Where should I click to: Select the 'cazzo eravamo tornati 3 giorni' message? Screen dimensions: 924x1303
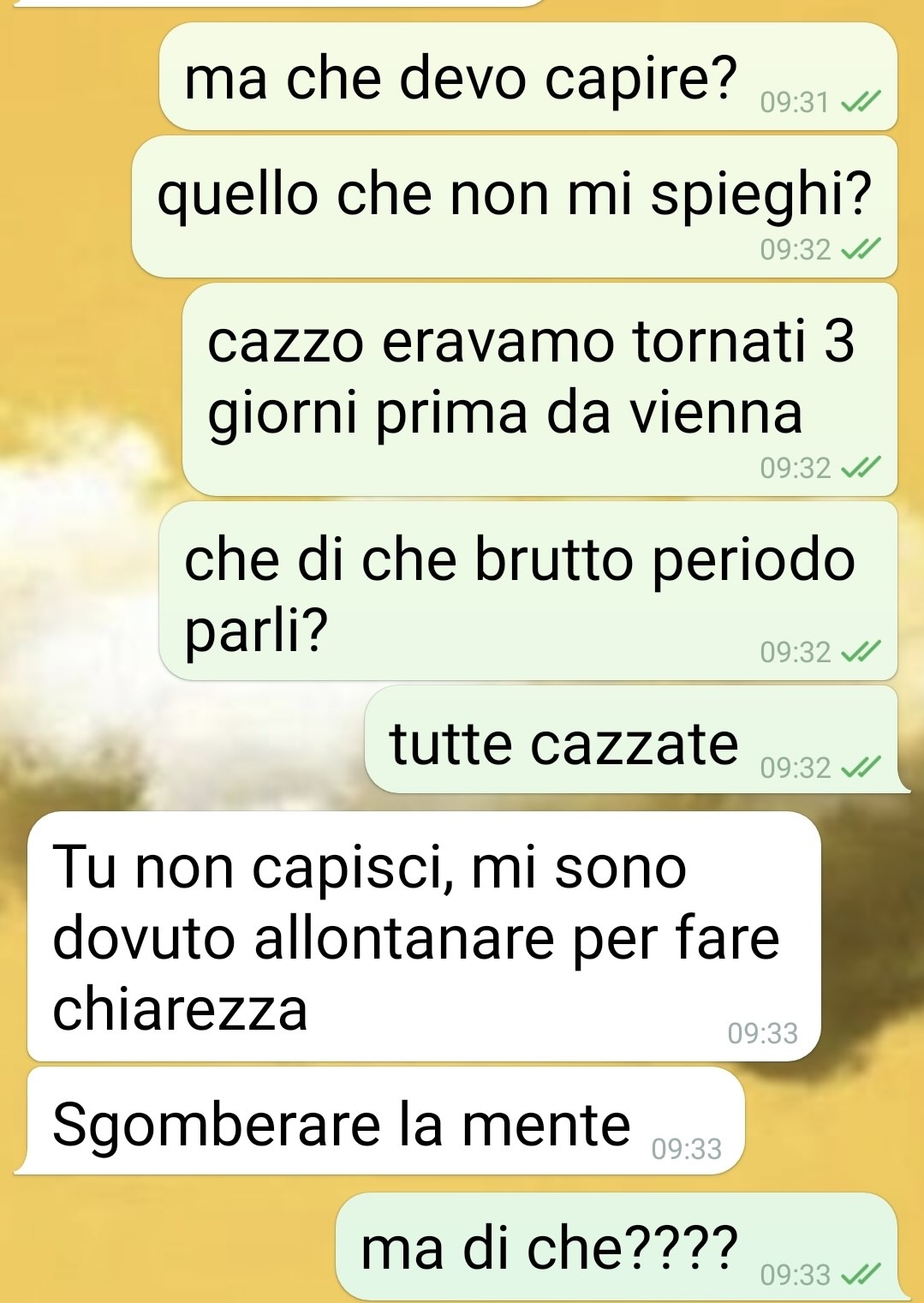[x=540, y=390]
